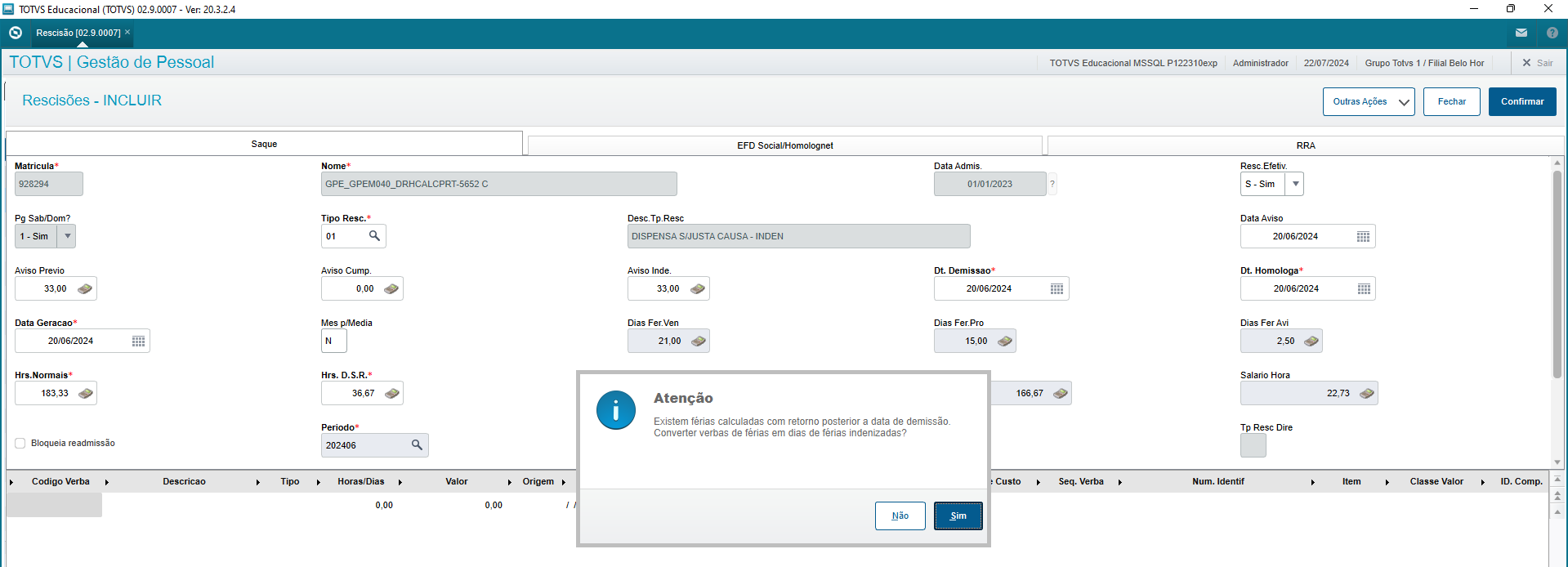The width and height of the screenshot is (1568, 567).
Task: Open the mail messages icon
Action: coord(1521,33)
